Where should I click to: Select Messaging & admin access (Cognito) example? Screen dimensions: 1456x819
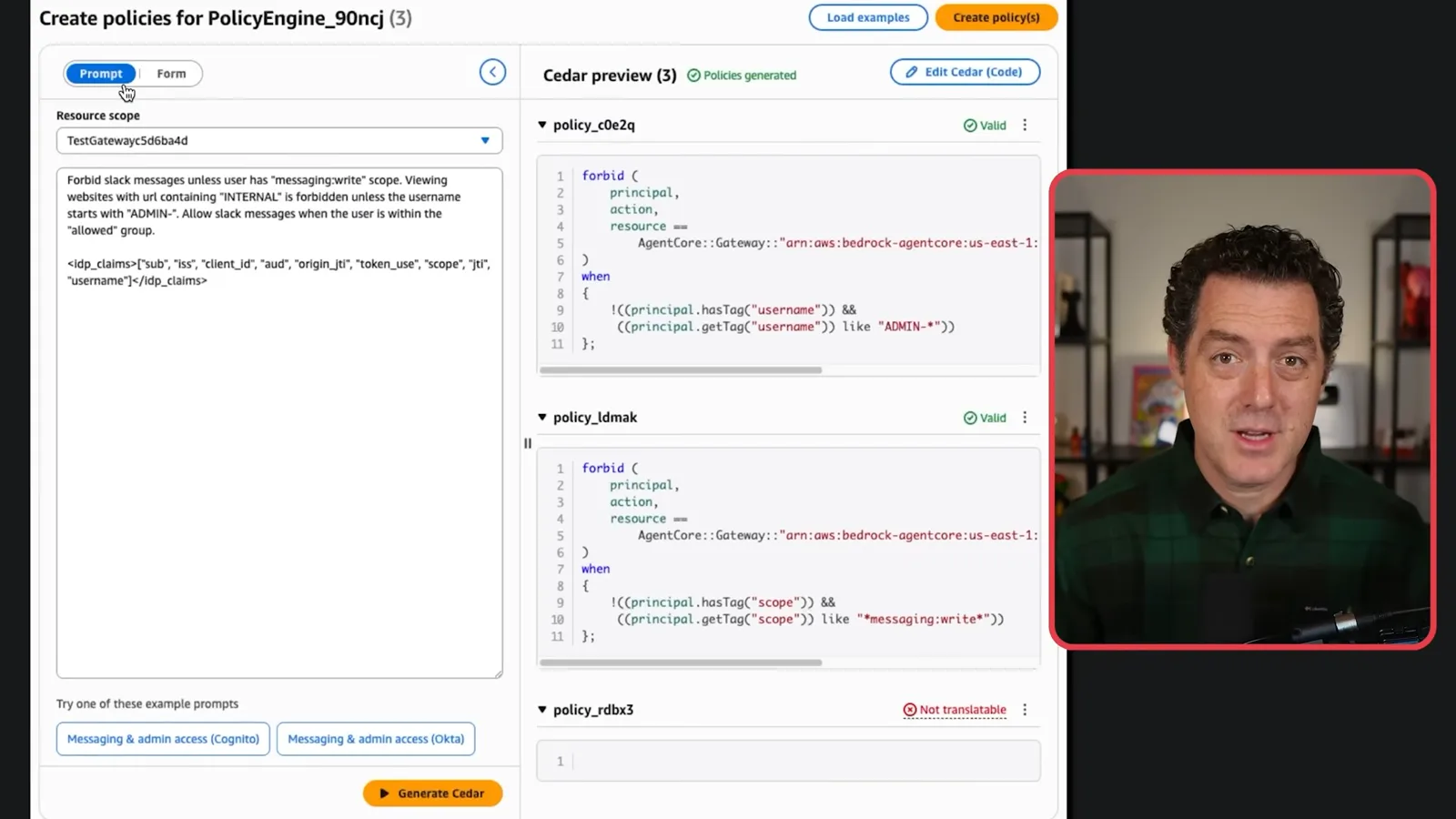[x=163, y=739]
